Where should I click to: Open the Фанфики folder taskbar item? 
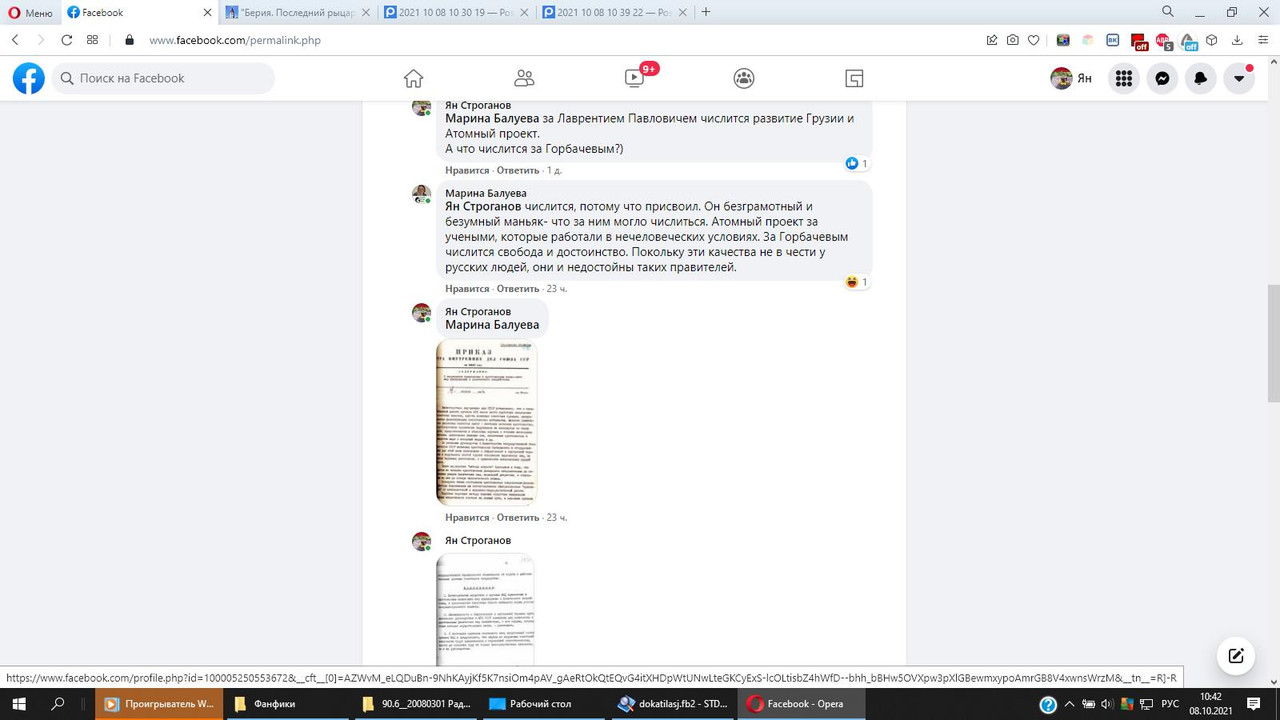pyautogui.click(x=287, y=704)
